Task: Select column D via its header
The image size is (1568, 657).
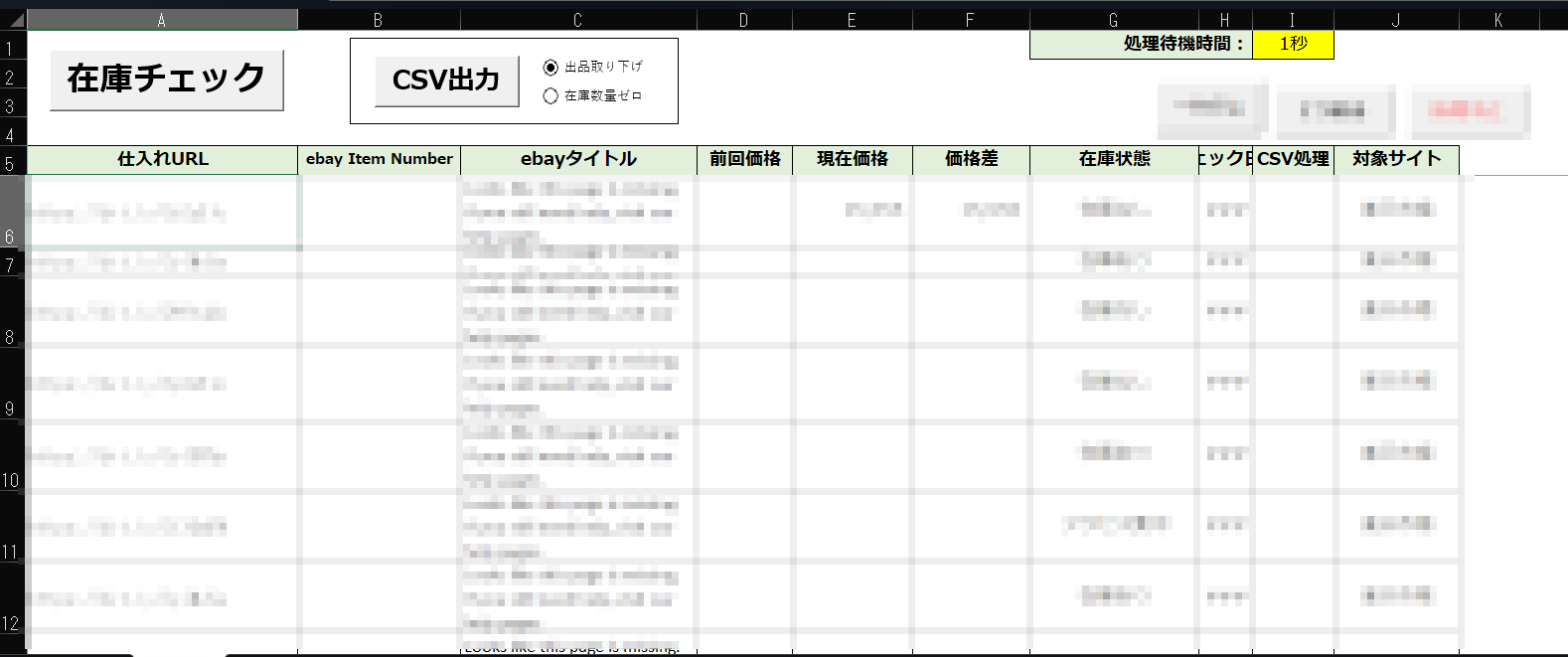Action: 744,20
